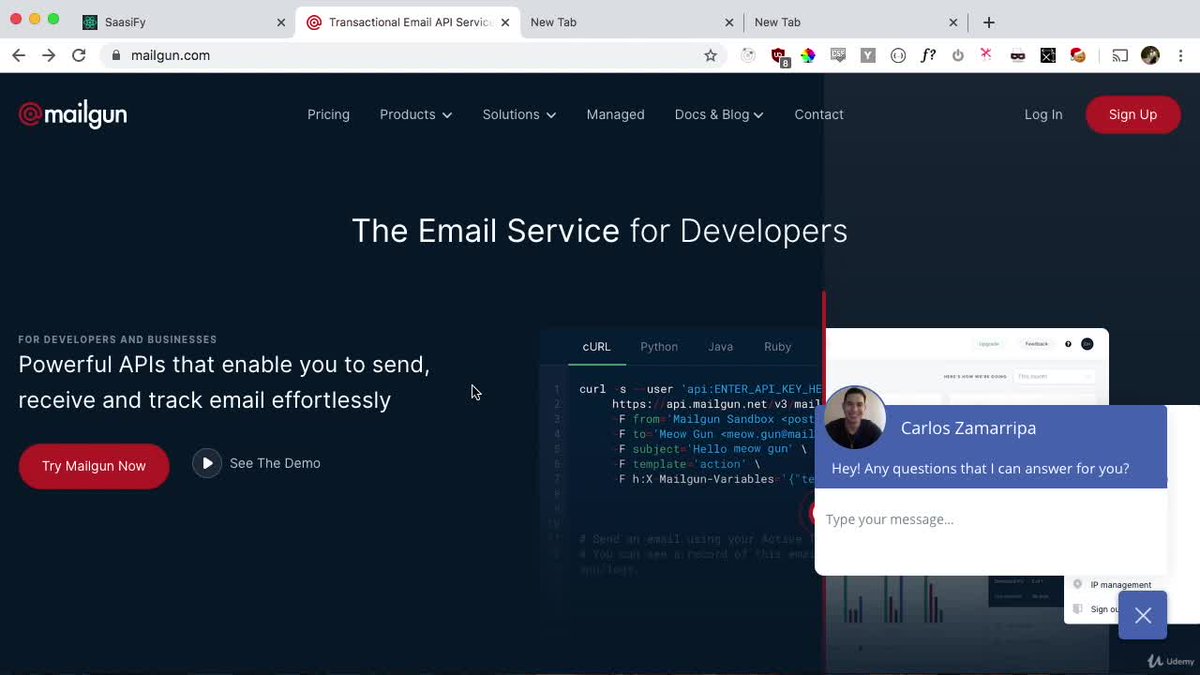Click the Feedback button in dashboard preview
1200x675 pixels.
pos(1036,344)
